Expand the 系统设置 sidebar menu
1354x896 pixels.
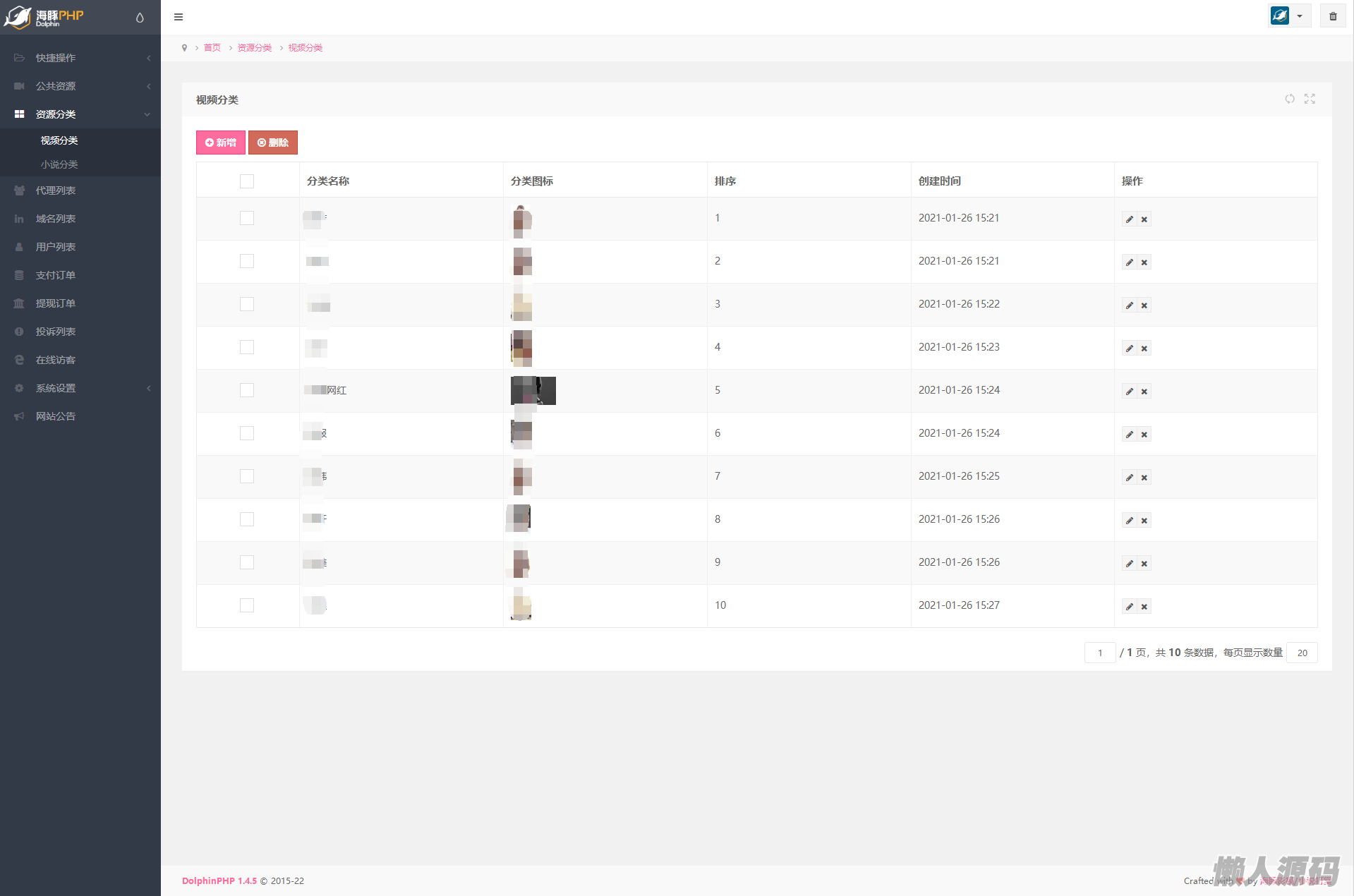coord(80,388)
